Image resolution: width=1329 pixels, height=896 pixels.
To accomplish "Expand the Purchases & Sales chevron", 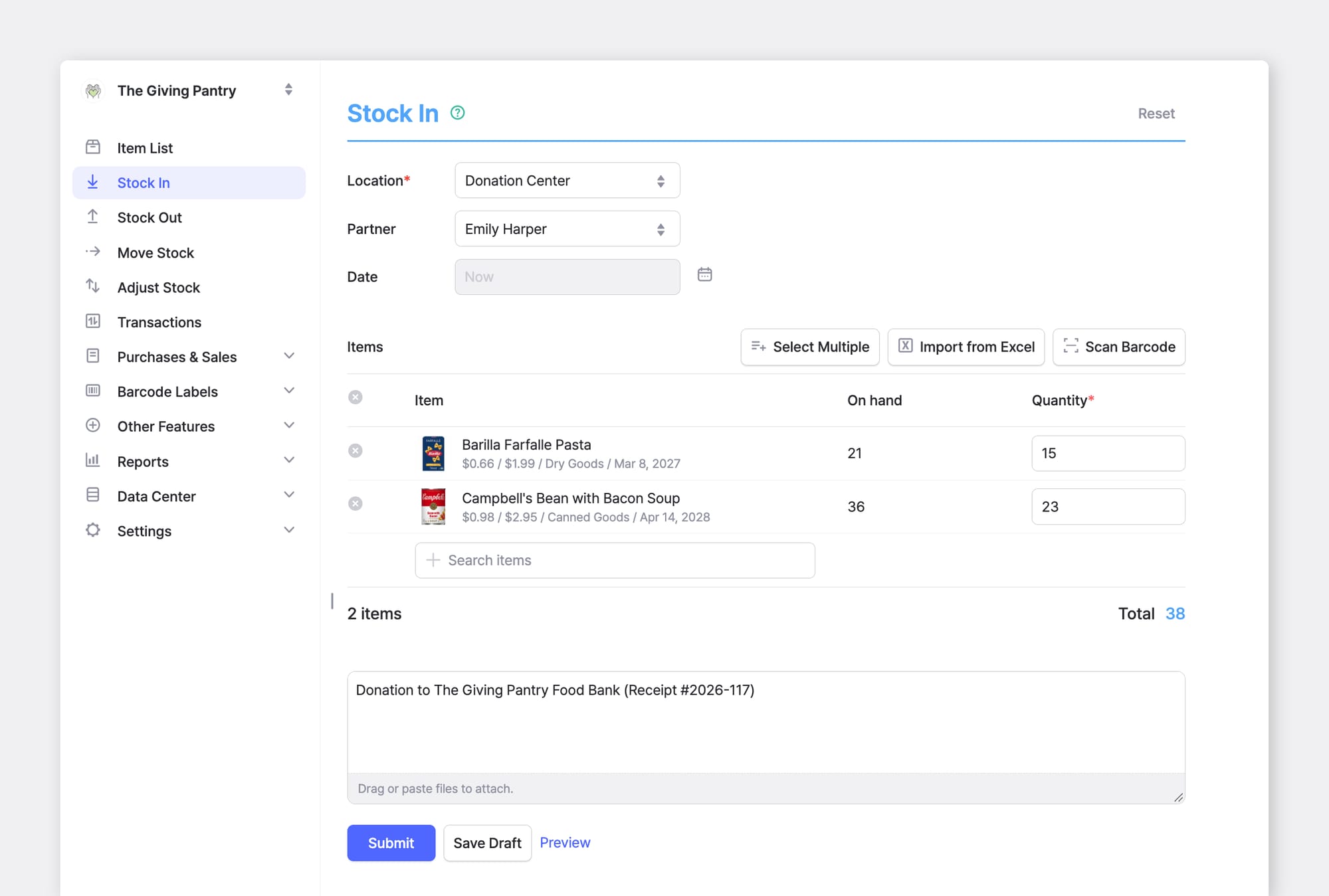I will pos(289,356).
